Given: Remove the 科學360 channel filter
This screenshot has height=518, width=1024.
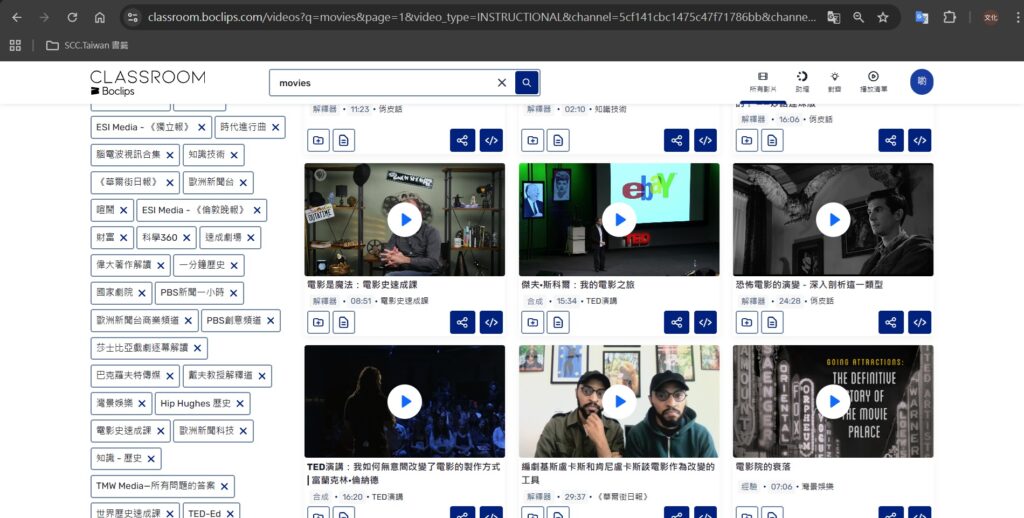Looking at the screenshot, I should coord(187,238).
